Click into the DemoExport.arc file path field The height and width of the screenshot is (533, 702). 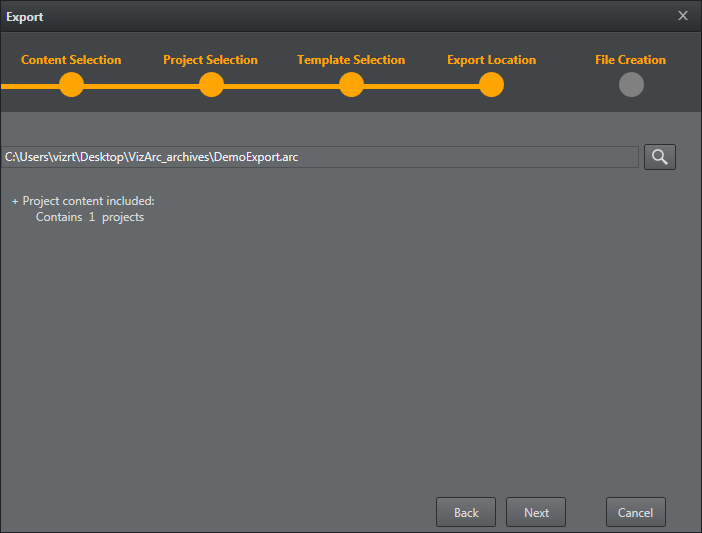pos(320,157)
